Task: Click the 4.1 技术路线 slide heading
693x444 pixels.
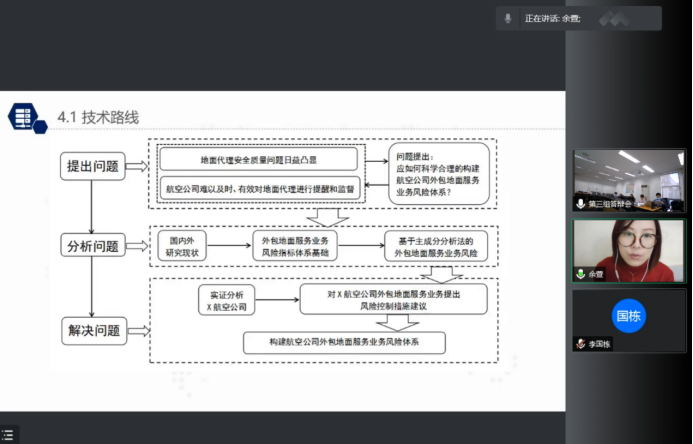Action: click(x=98, y=118)
